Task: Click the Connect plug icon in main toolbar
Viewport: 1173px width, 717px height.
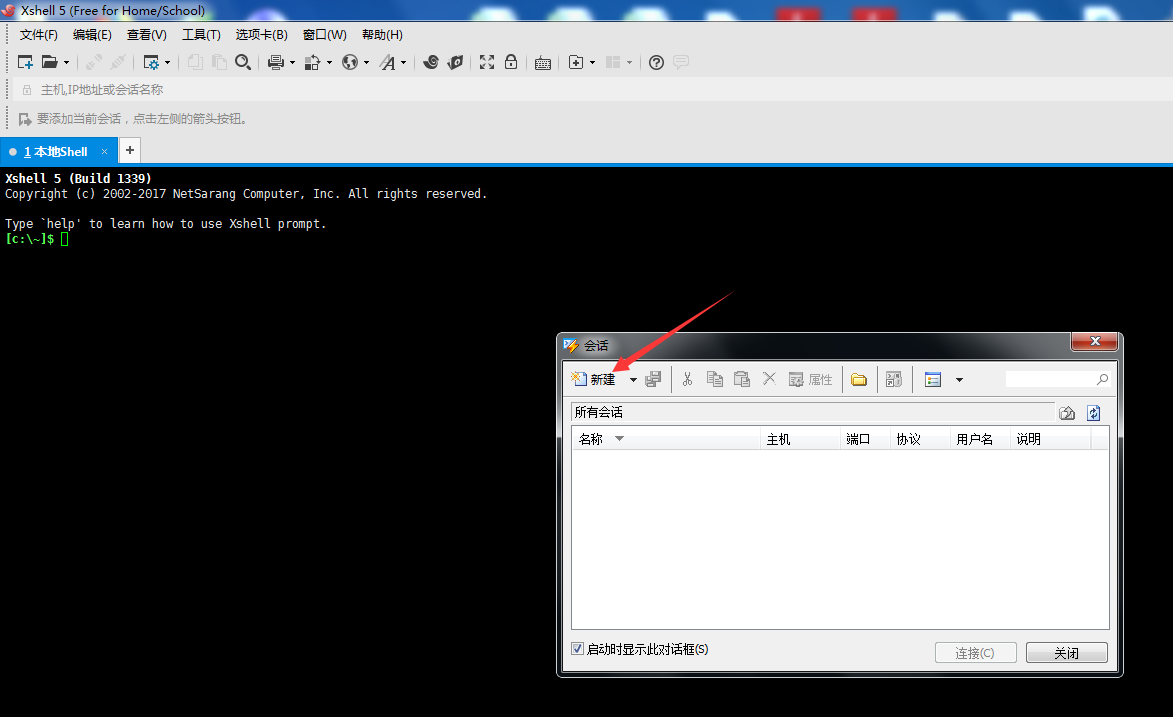Action: coord(94,62)
